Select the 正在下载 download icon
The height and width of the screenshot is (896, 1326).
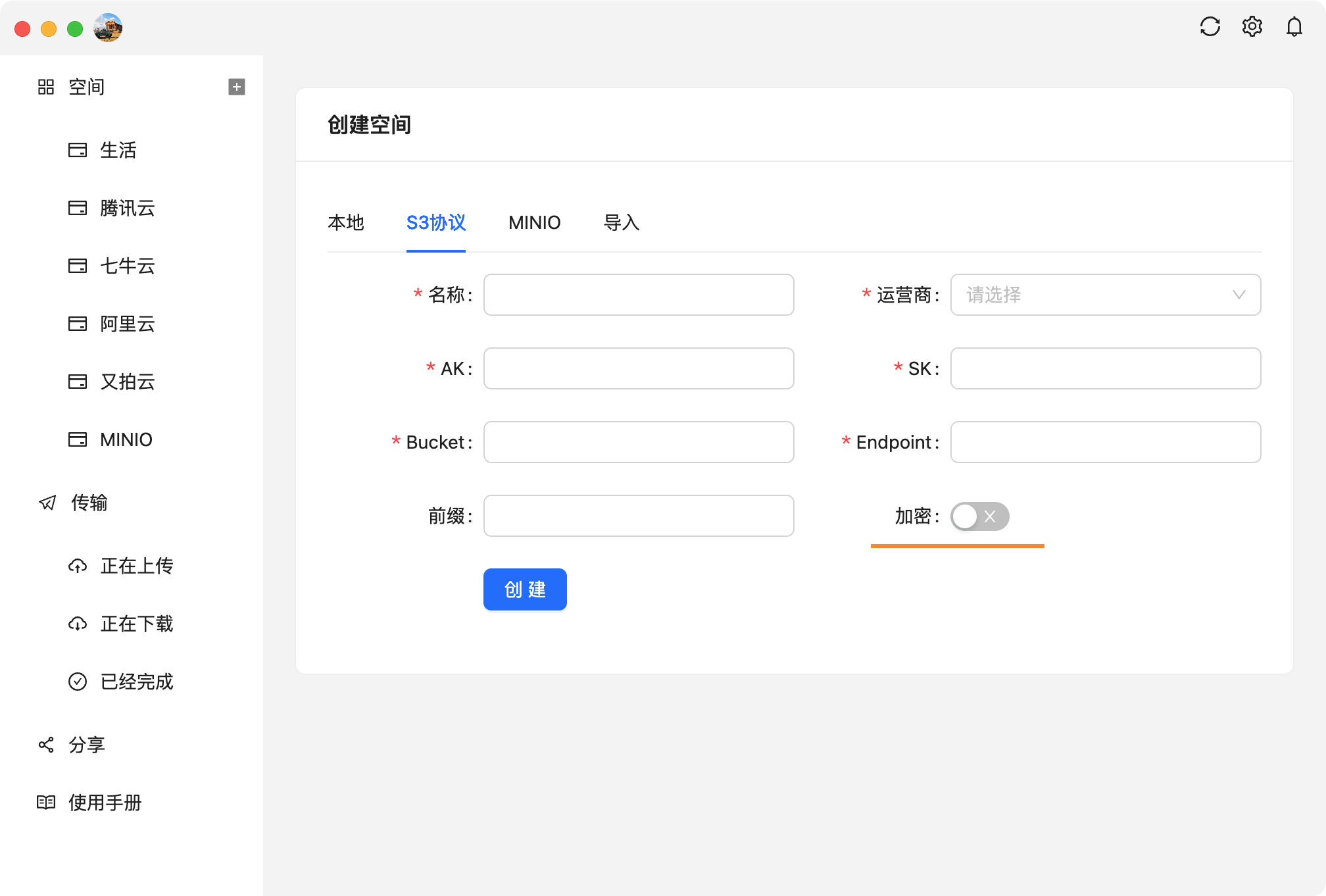pos(79,624)
